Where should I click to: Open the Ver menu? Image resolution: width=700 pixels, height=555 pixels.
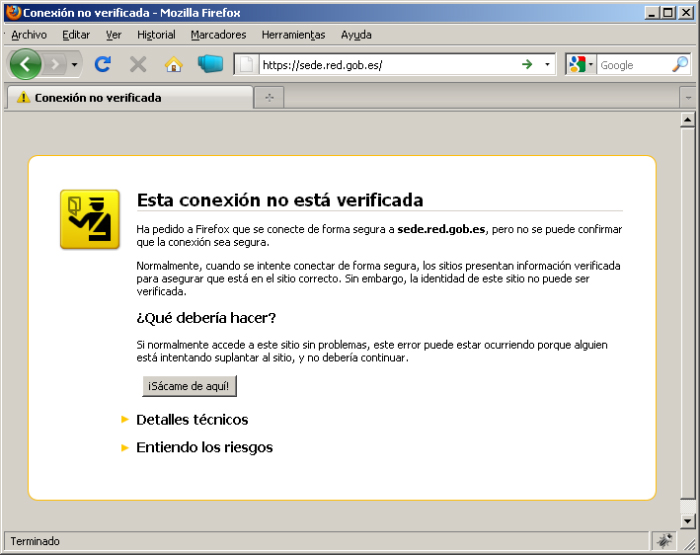(x=113, y=35)
